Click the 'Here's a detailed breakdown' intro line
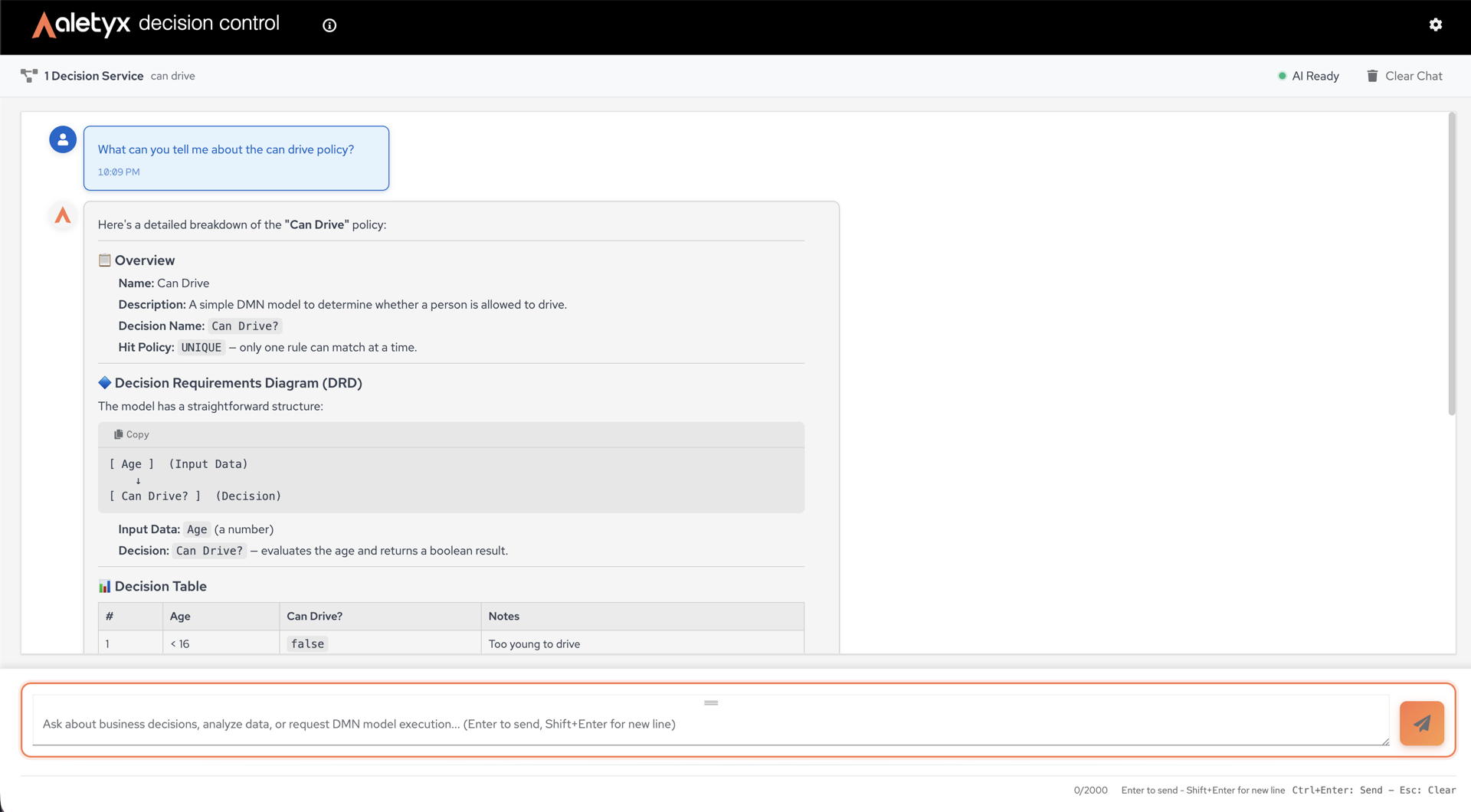The height and width of the screenshot is (812, 1471). point(242,224)
